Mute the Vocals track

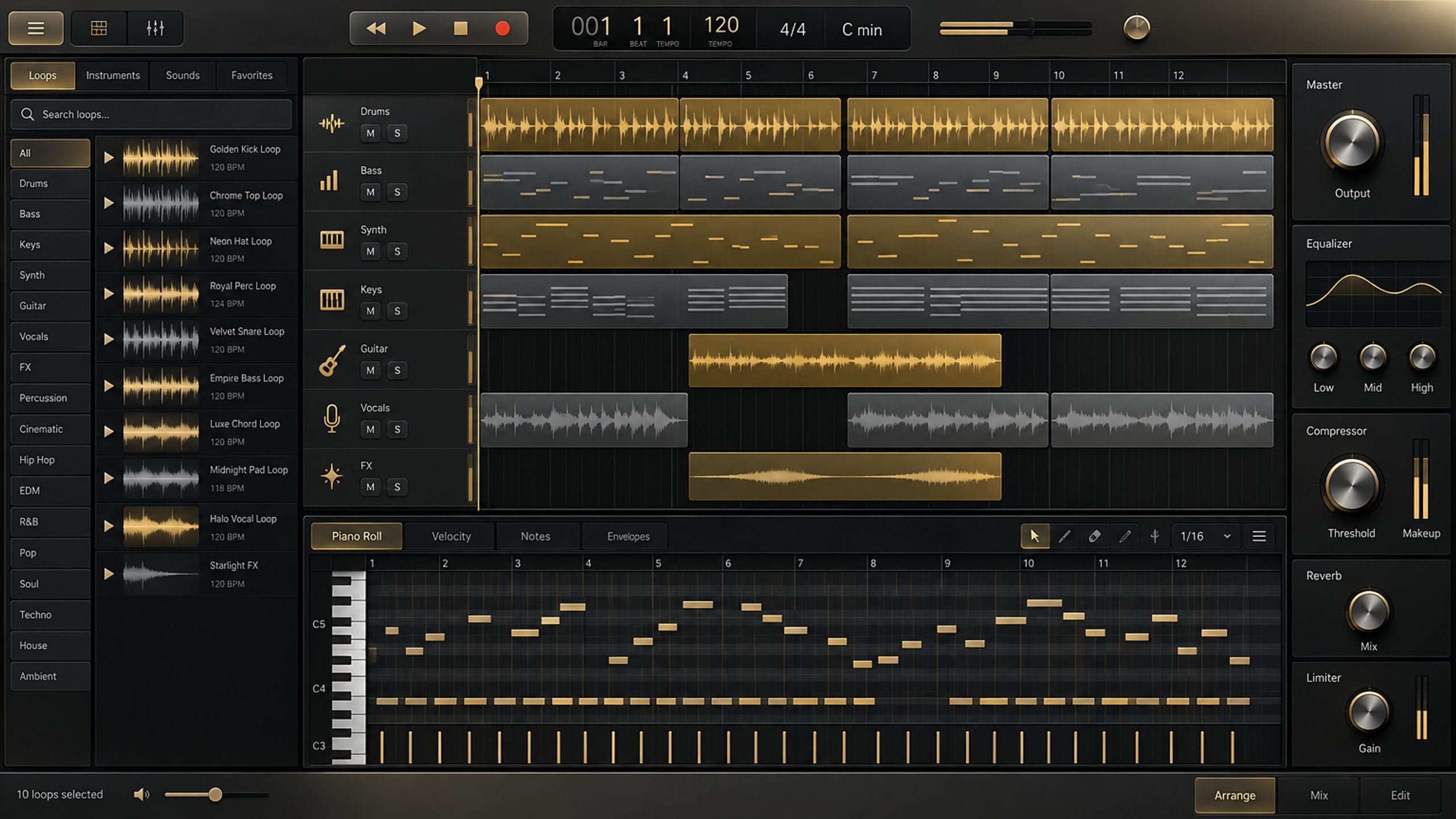[370, 429]
